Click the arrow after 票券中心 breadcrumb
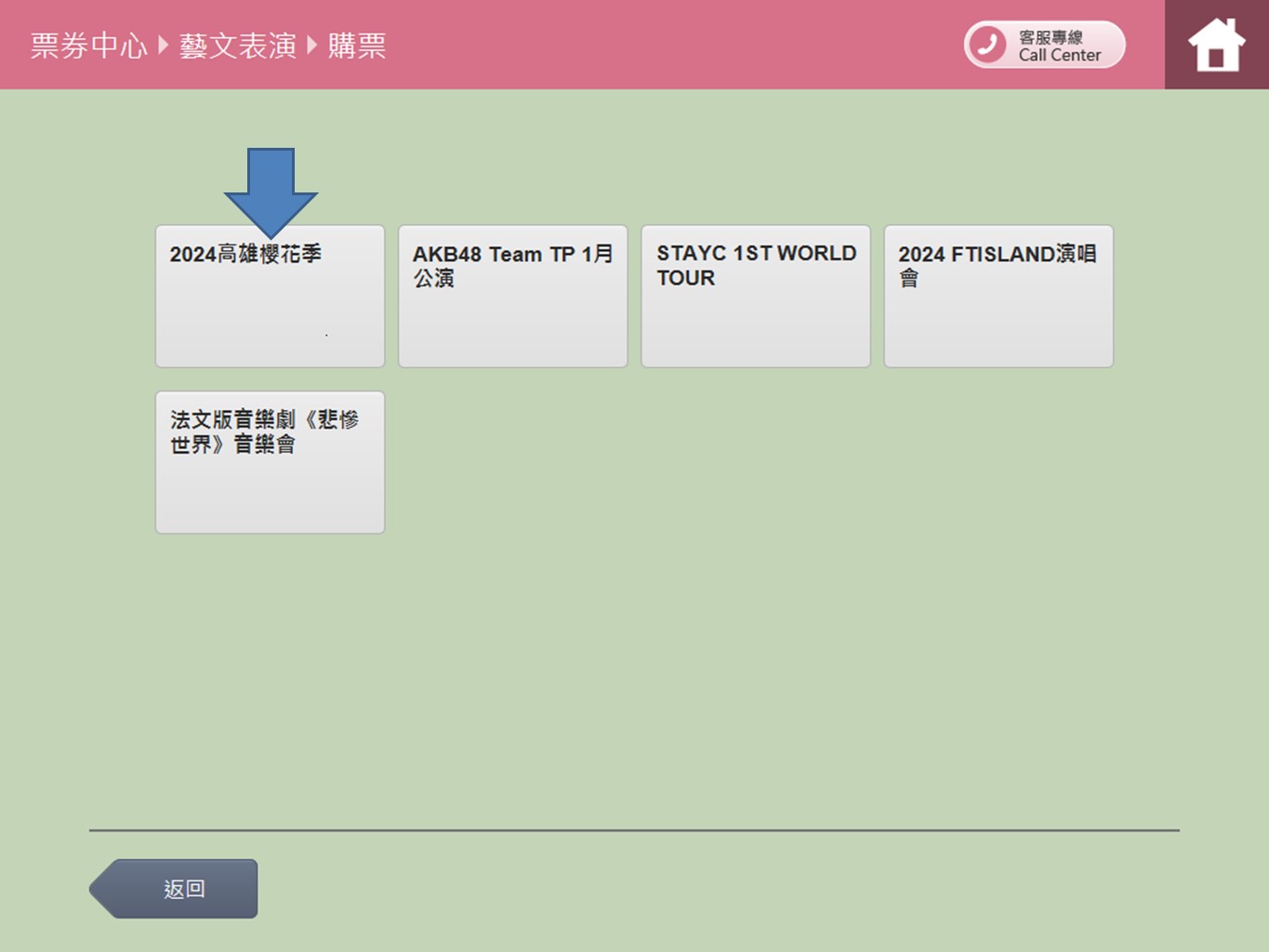Screen dimensions: 1269x952 coord(164,45)
